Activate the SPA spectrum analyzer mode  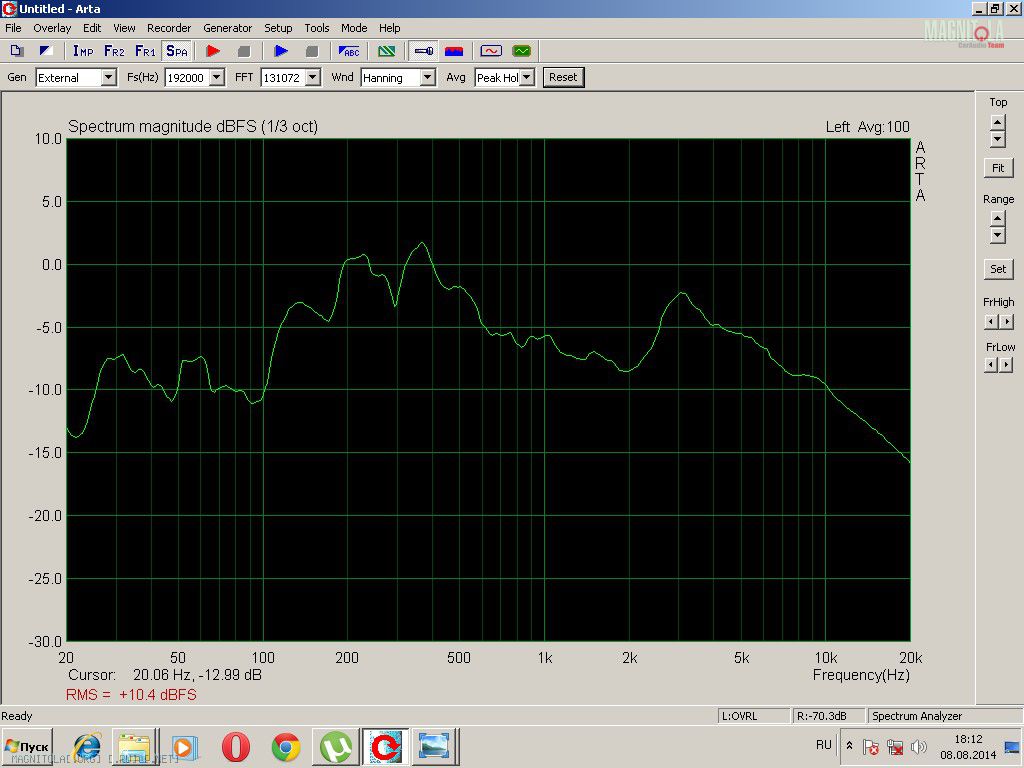(x=176, y=51)
